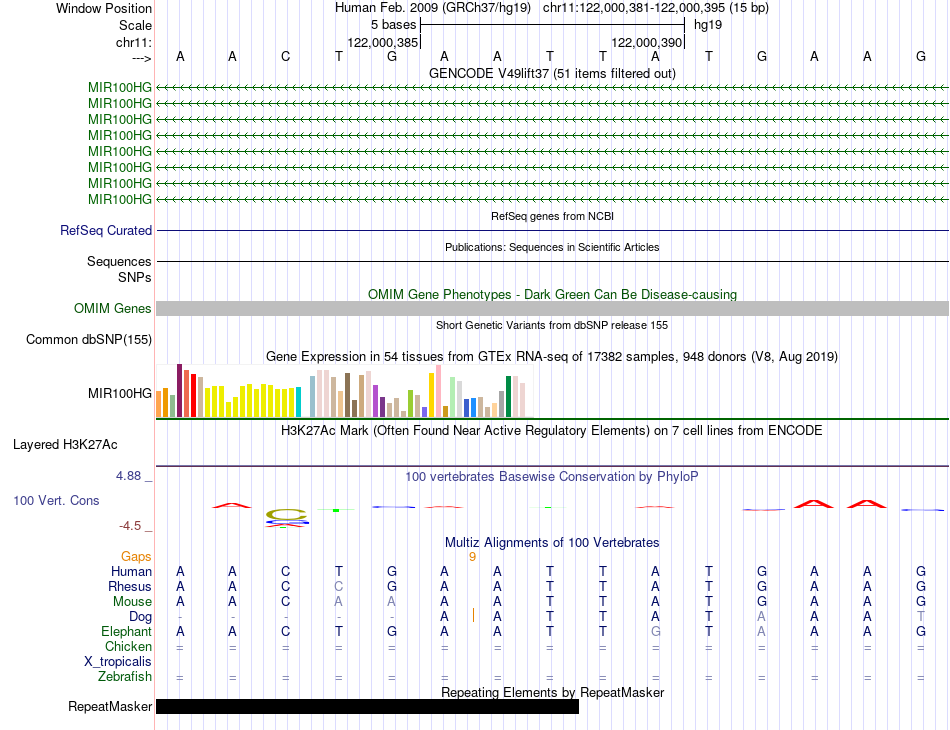The height and width of the screenshot is (730, 950).
Task: Click MIR100HG label beside GTEx expression bars
Action: pyautogui.click(x=119, y=393)
